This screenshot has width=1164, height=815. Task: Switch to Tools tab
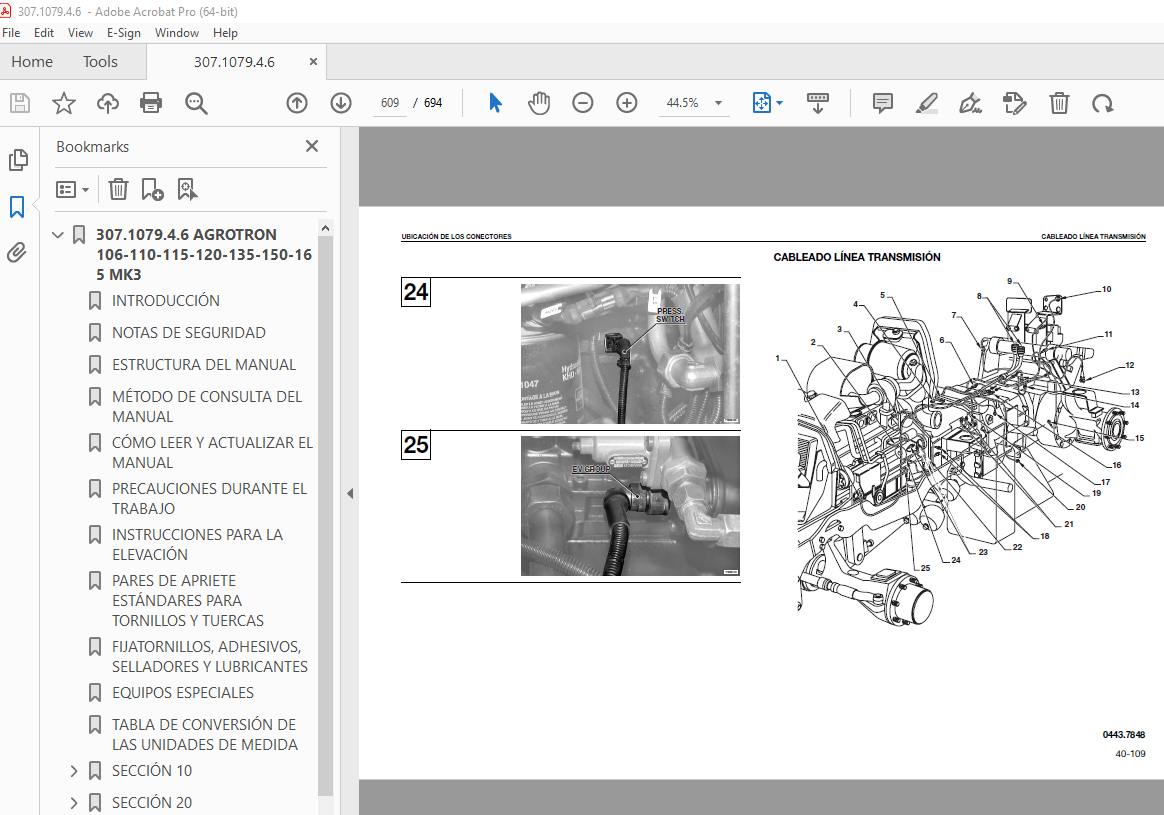[x=100, y=62]
